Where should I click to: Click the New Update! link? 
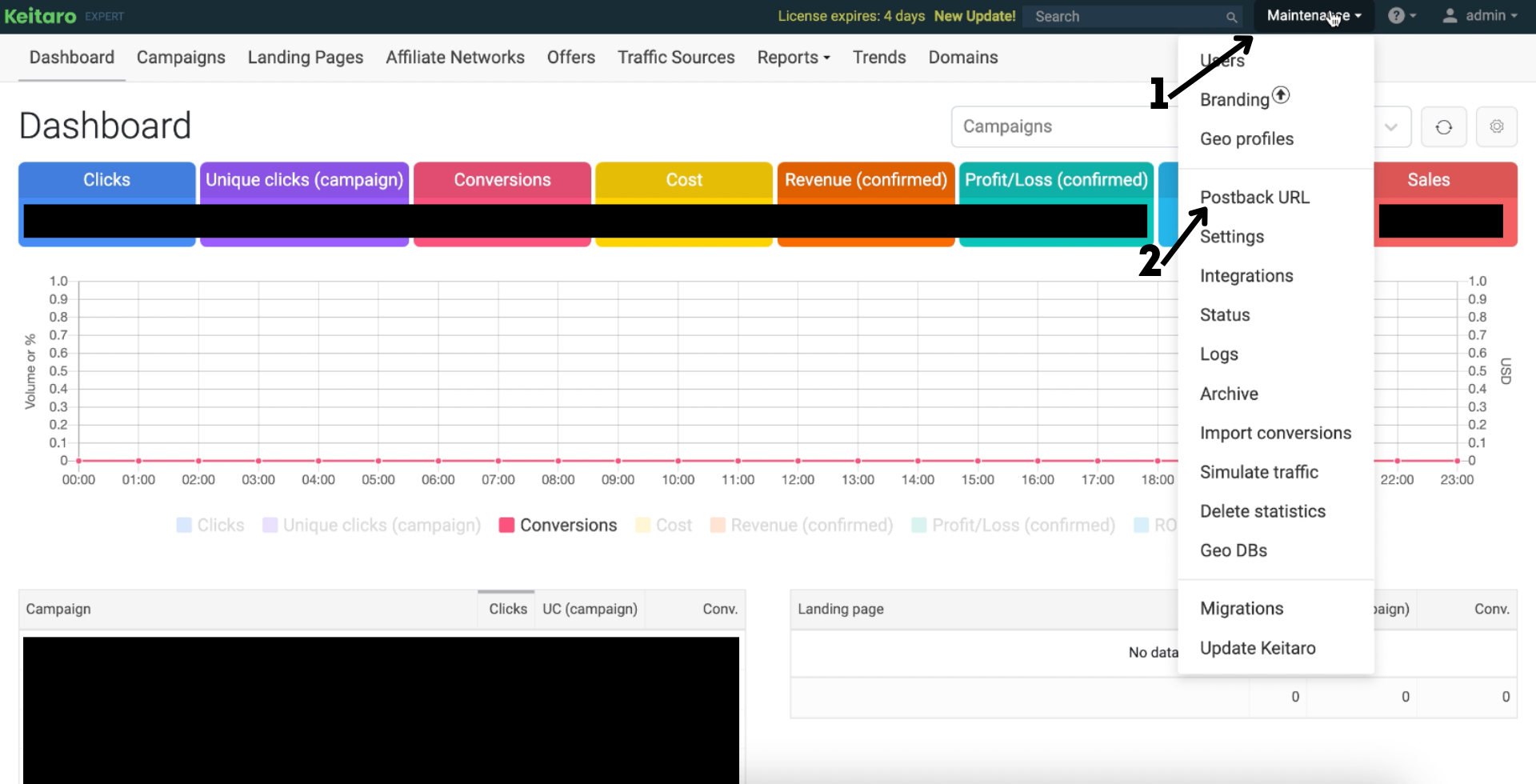(x=974, y=16)
